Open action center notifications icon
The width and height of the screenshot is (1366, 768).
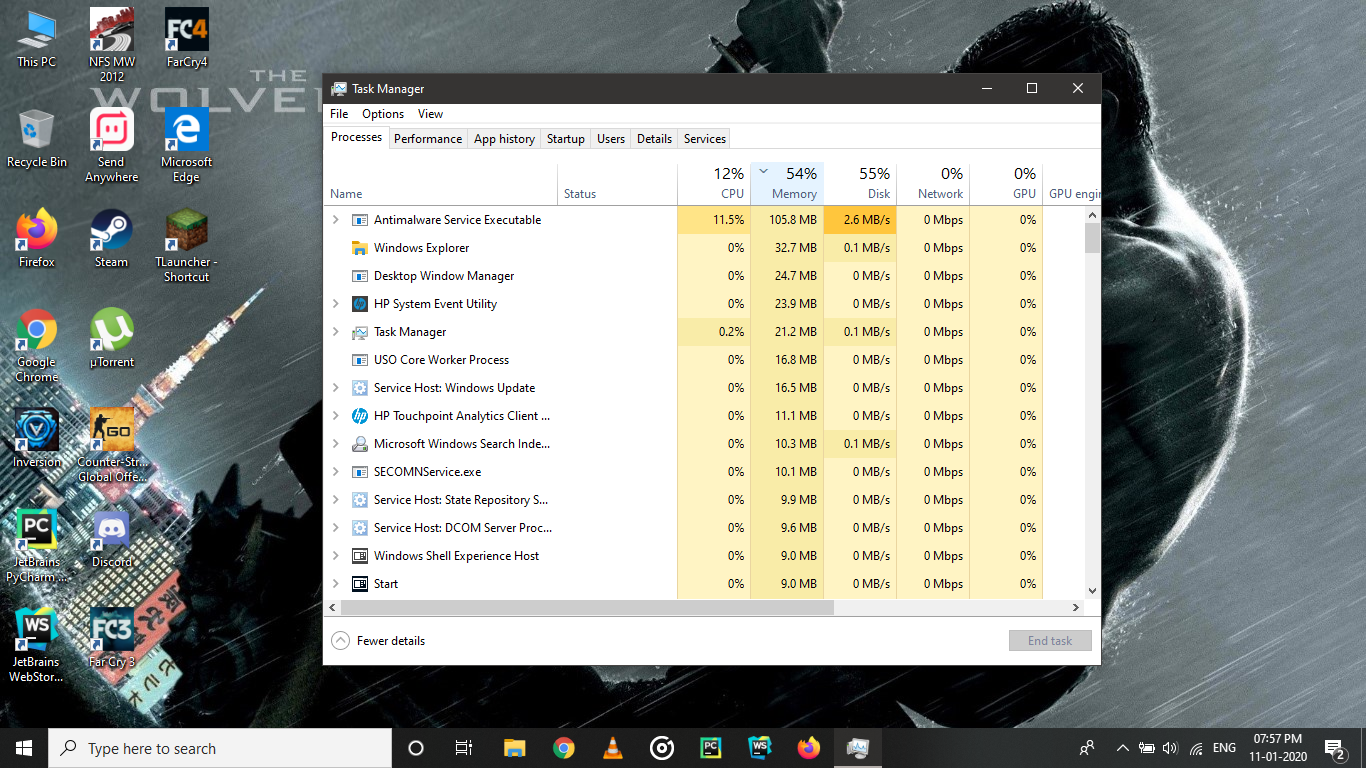pos(1334,748)
